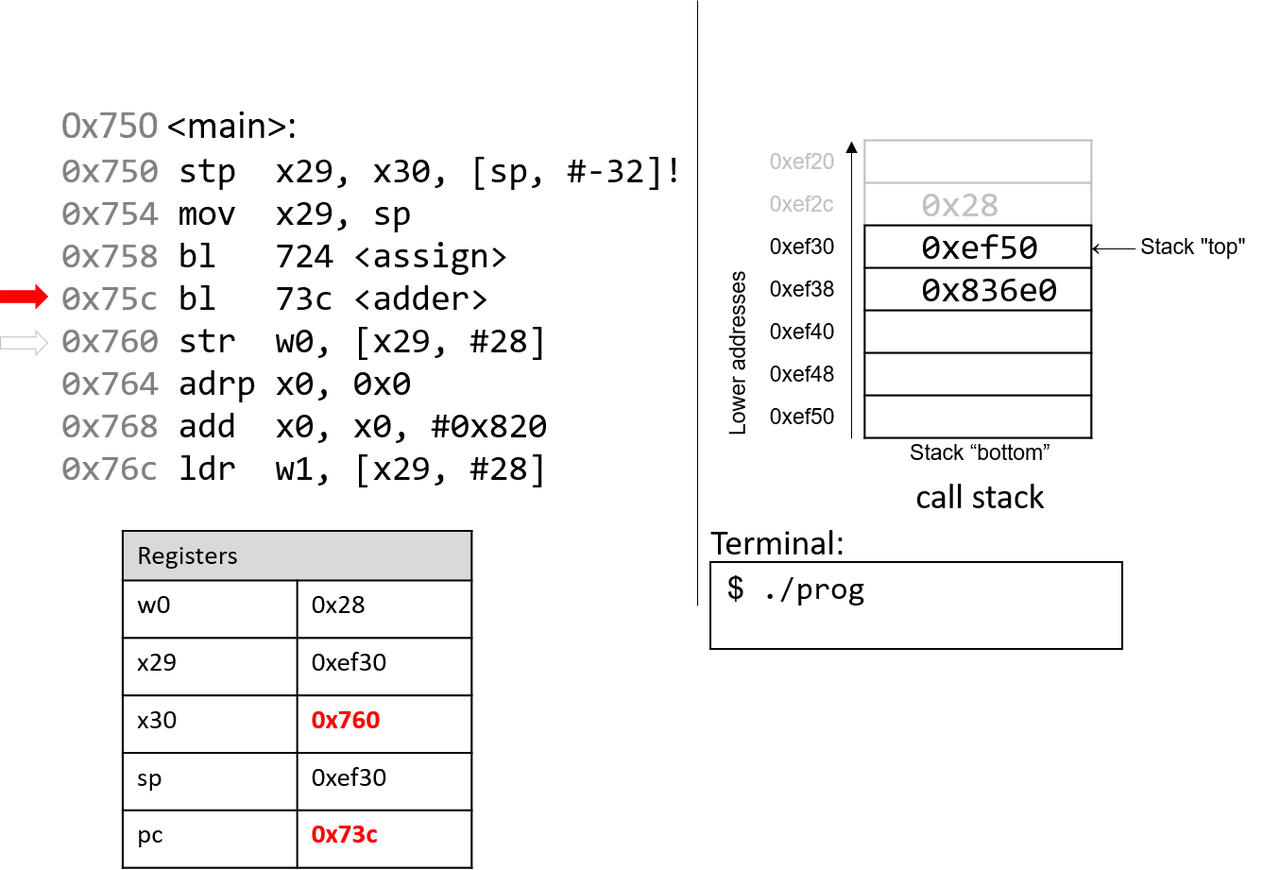Click stack cell containing 0xef50
Screen dimensions: 1280x870
977,247
